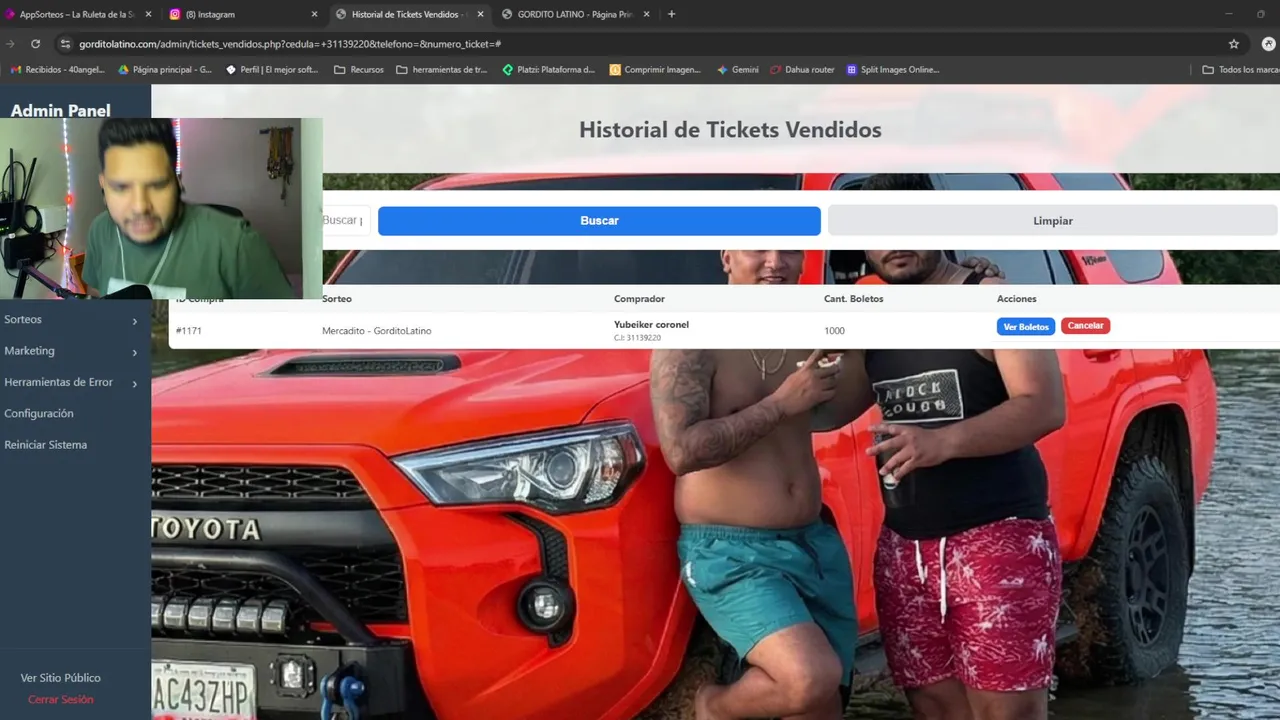Open a new browser tab
1280x720 pixels.
(671, 14)
